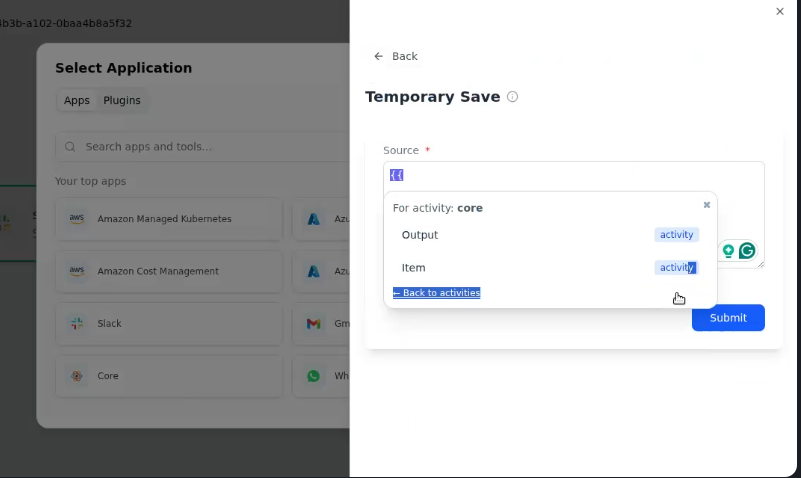Close the activity suggestion popup
This screenshot has height=478, width=801.
[706, 205]
